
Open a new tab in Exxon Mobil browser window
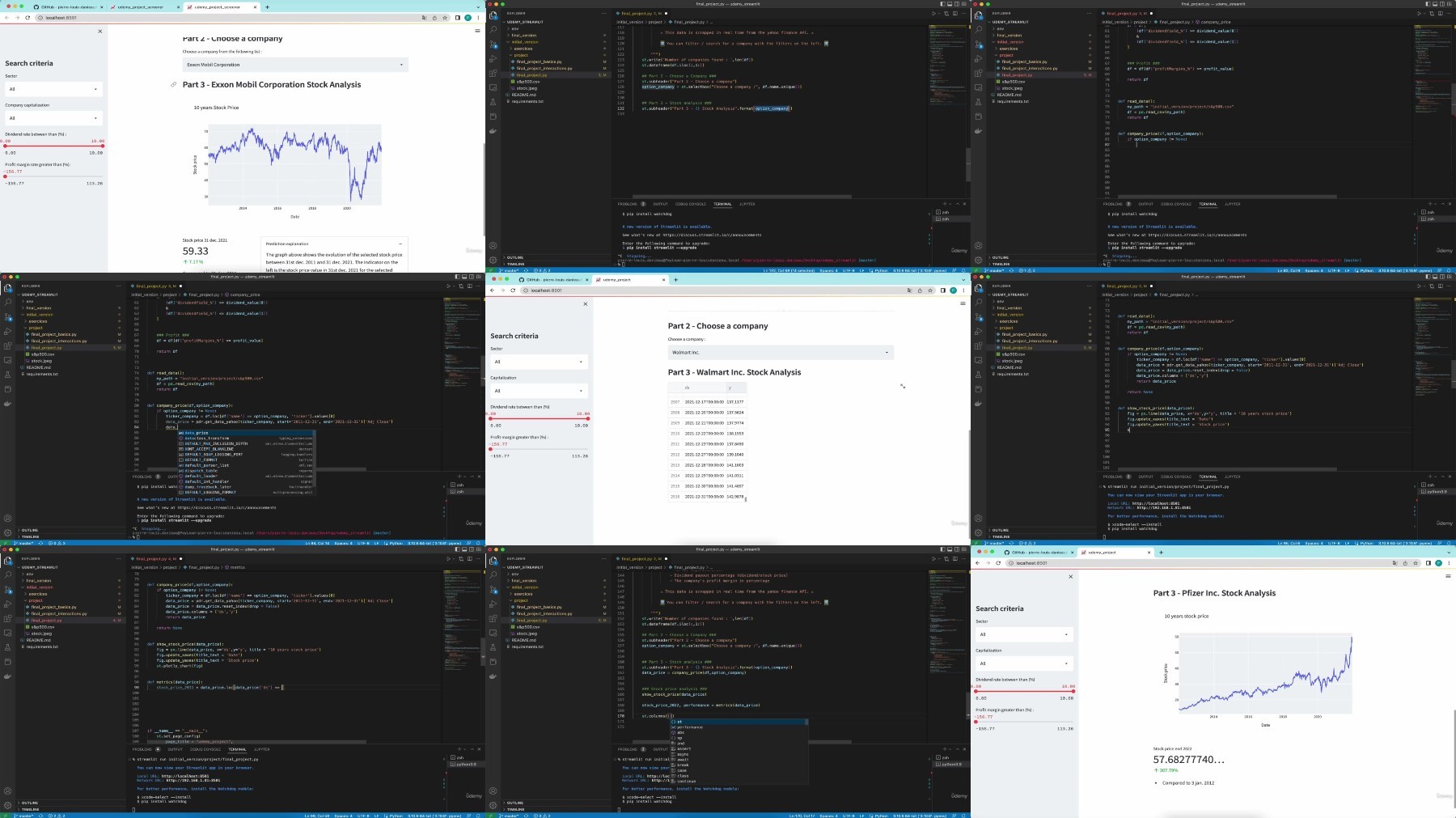pos(267,6)
